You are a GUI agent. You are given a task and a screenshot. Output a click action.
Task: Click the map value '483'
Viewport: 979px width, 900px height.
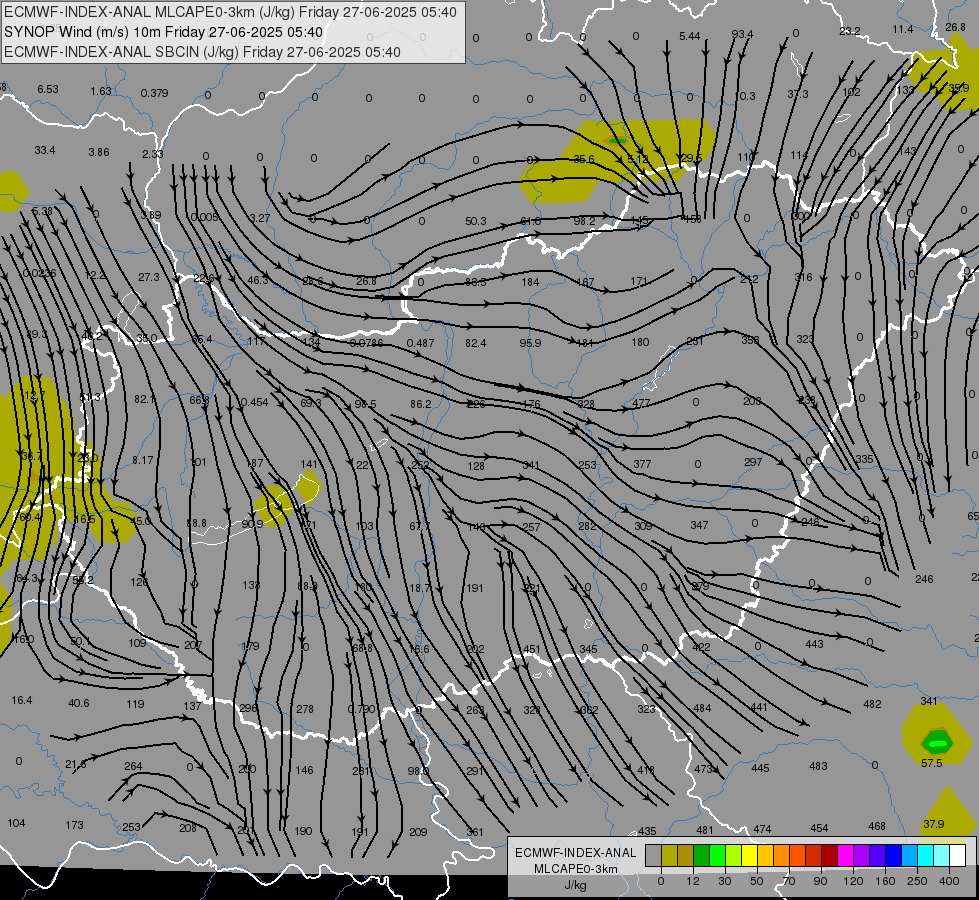tap(818, 766)
